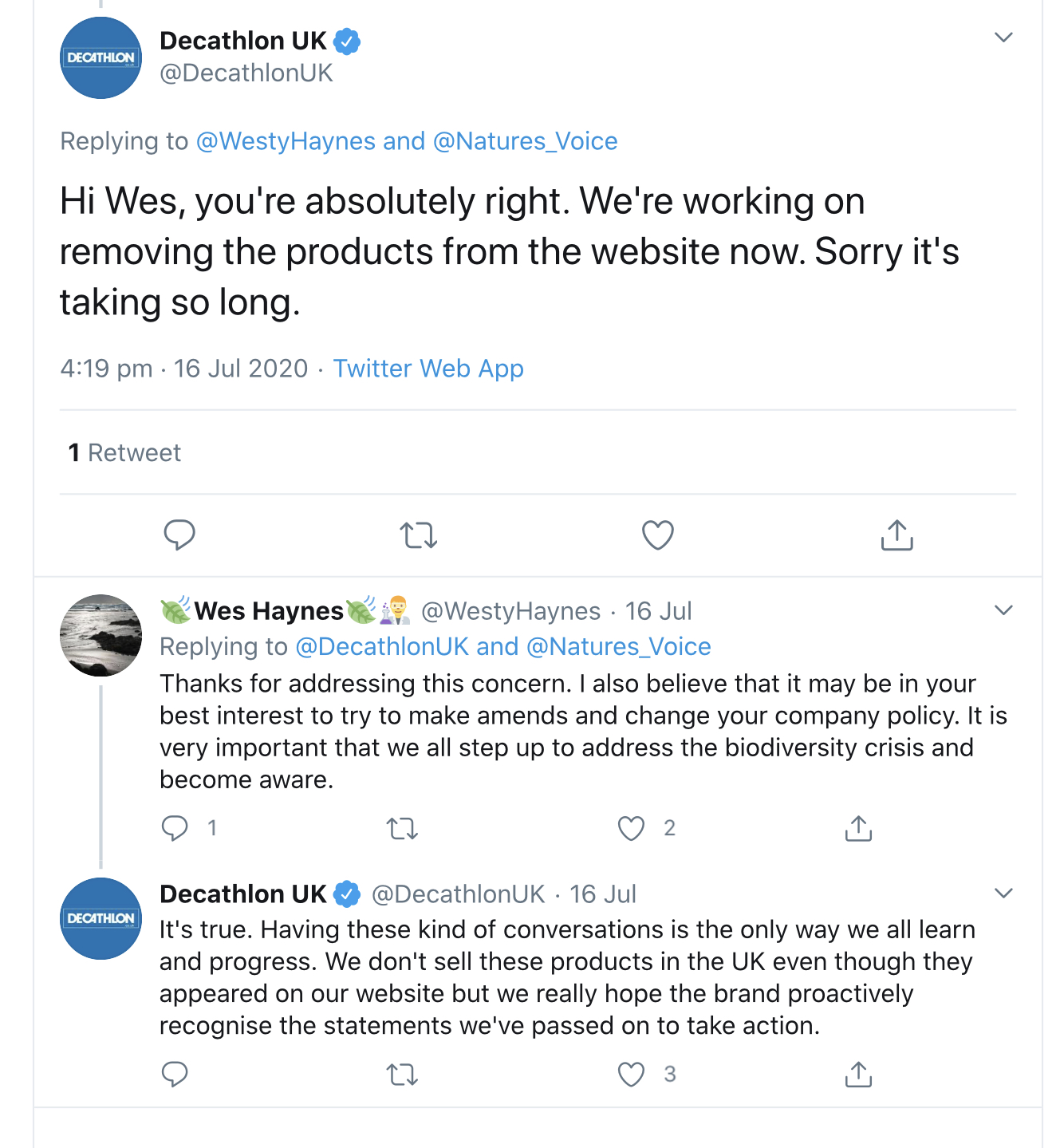
Task: Open Wes Haynes' profile picture
Action: click(101, 635)
